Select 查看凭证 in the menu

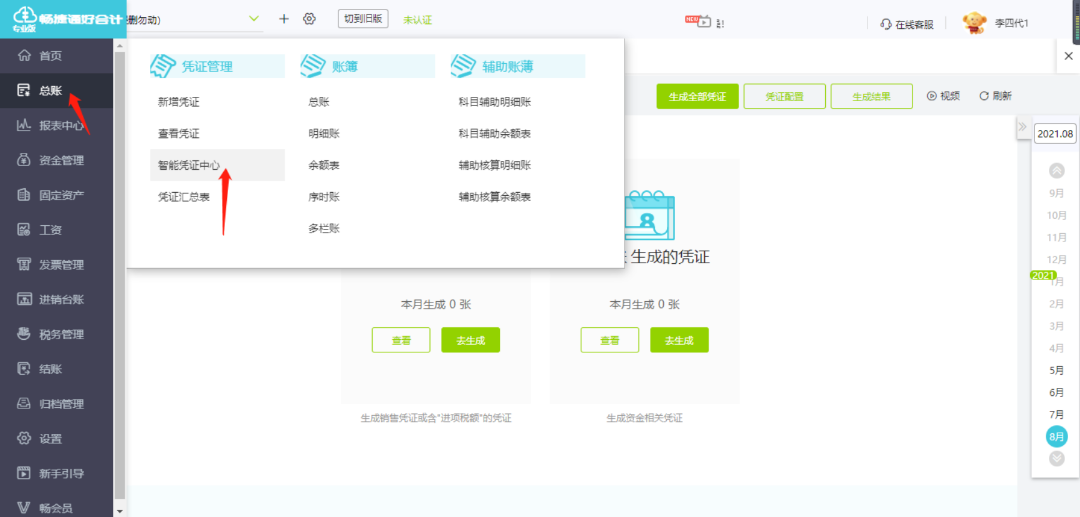178,134
